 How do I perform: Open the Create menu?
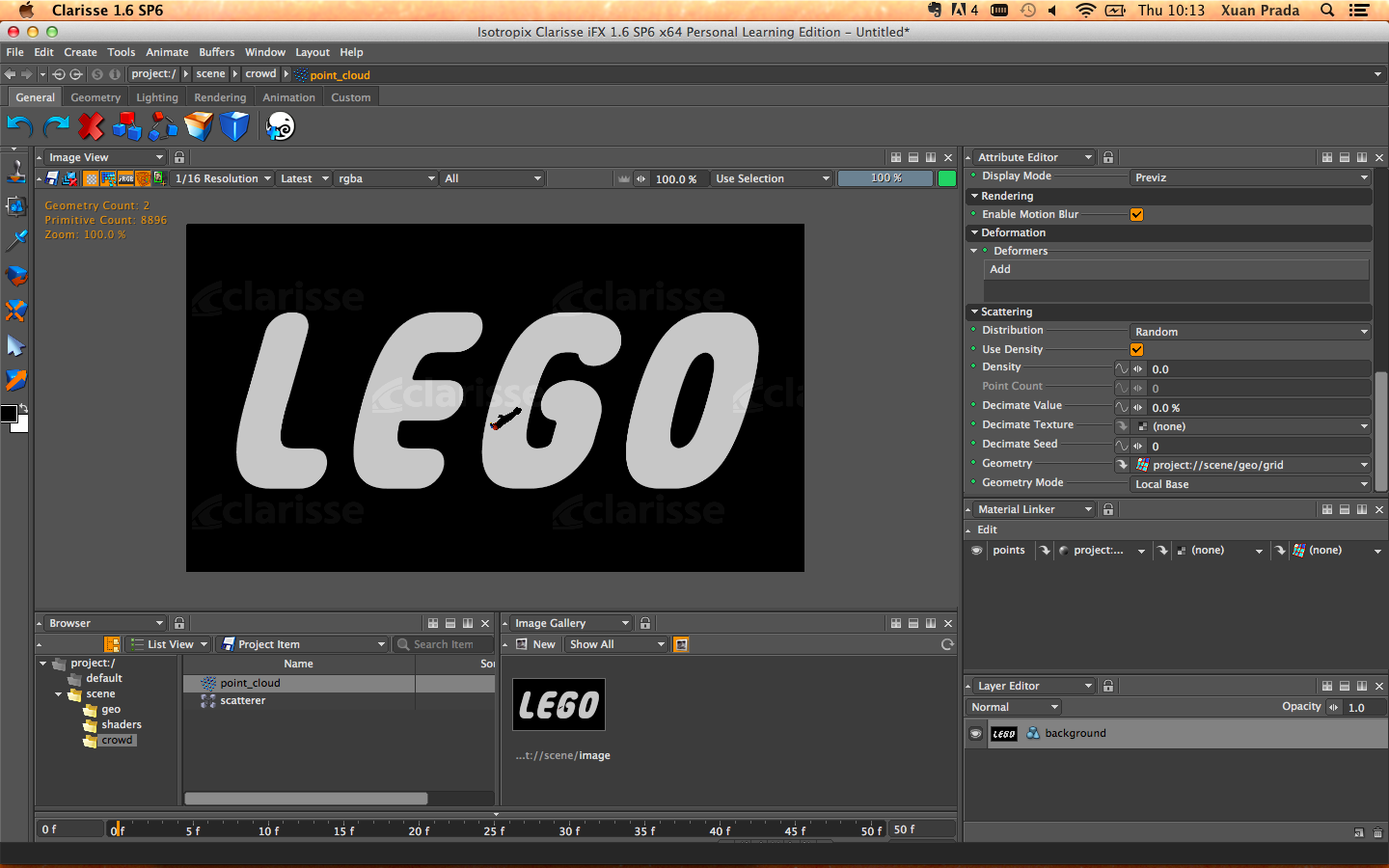tap(80, 52)
